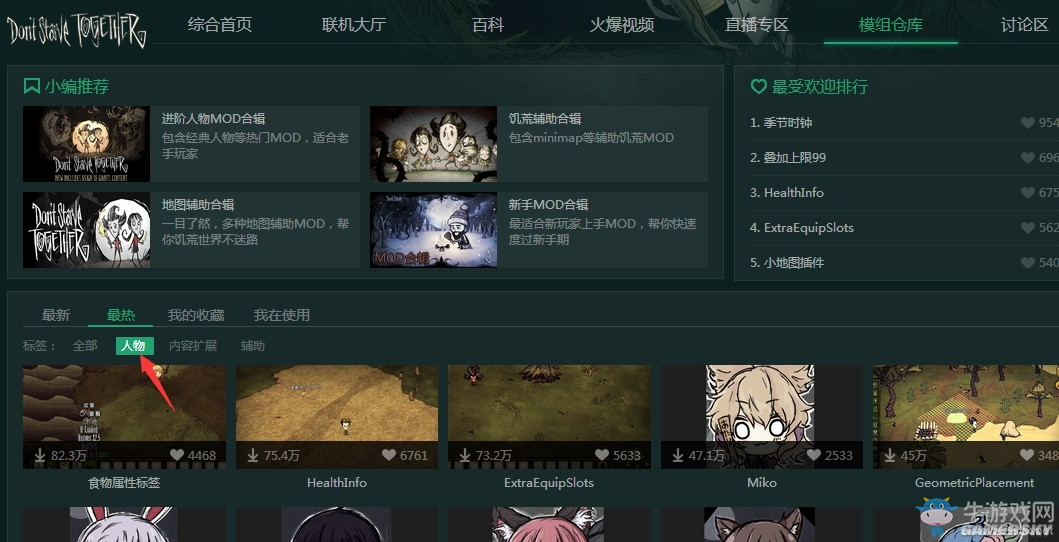This screenshot has width=1059, height=542.
Task: Click the heart icon next to 季节时钟
Action: 1028,123
